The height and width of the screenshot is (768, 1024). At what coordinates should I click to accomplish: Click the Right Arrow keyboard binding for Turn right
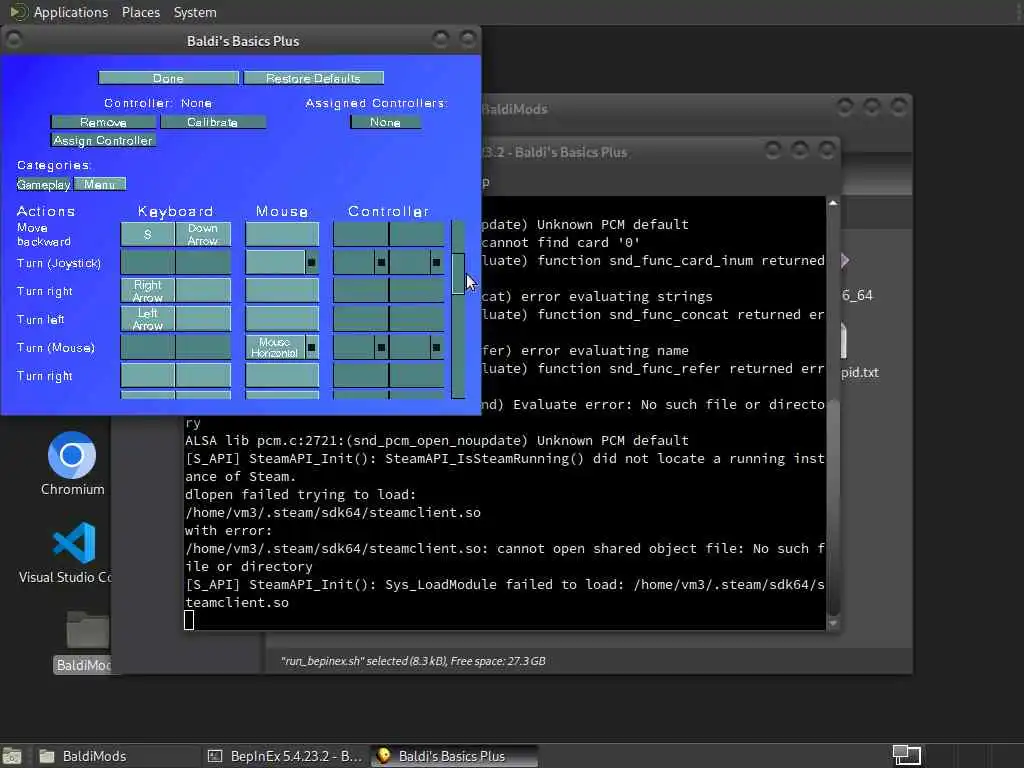[148, 291]
